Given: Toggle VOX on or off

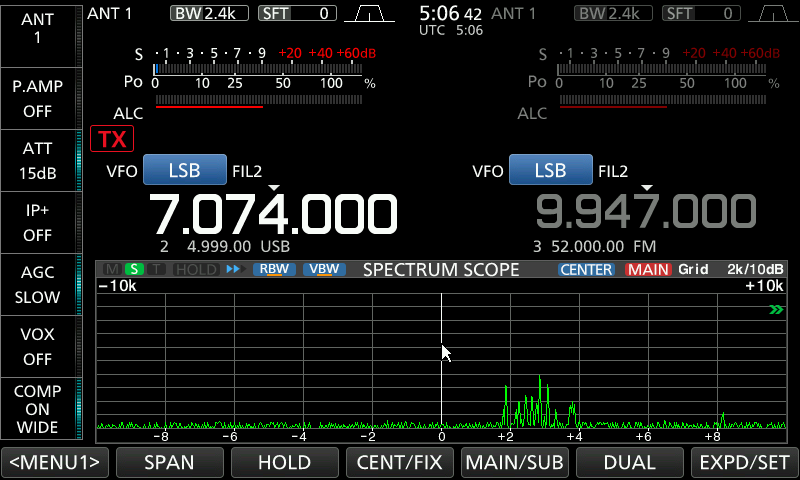Looking at the screenshot, I should pyautogui.click(x=38, y=346).
